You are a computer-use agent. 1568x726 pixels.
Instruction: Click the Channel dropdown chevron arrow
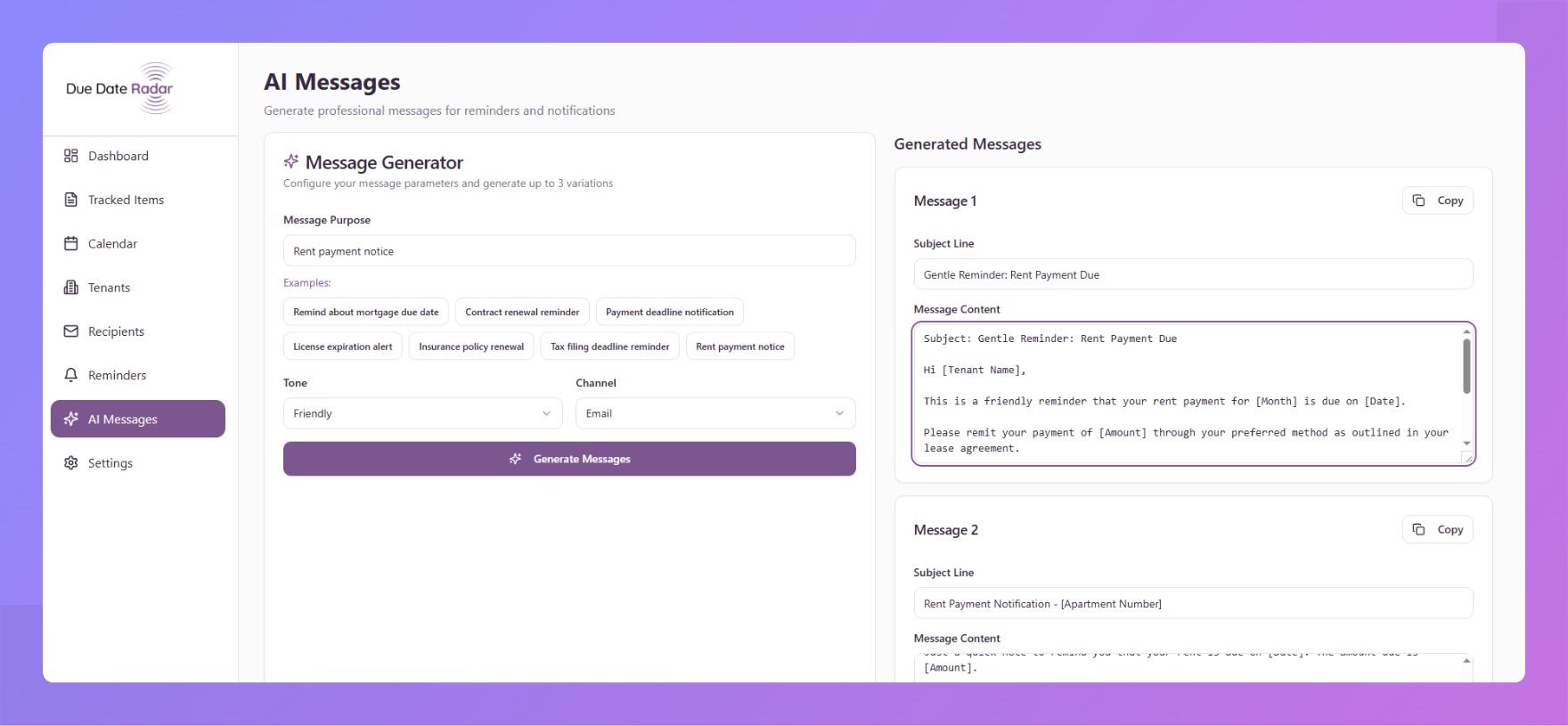tap(839, 413)
